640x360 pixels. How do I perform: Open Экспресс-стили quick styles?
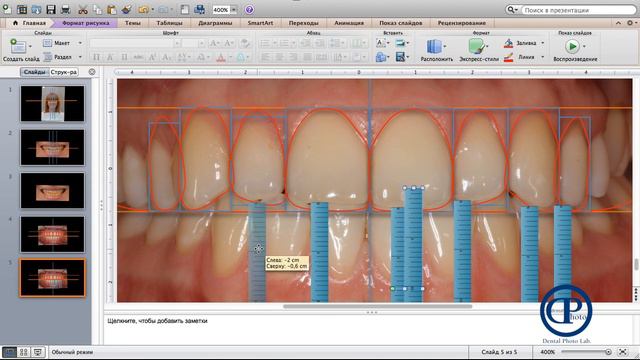click(476, 46)
